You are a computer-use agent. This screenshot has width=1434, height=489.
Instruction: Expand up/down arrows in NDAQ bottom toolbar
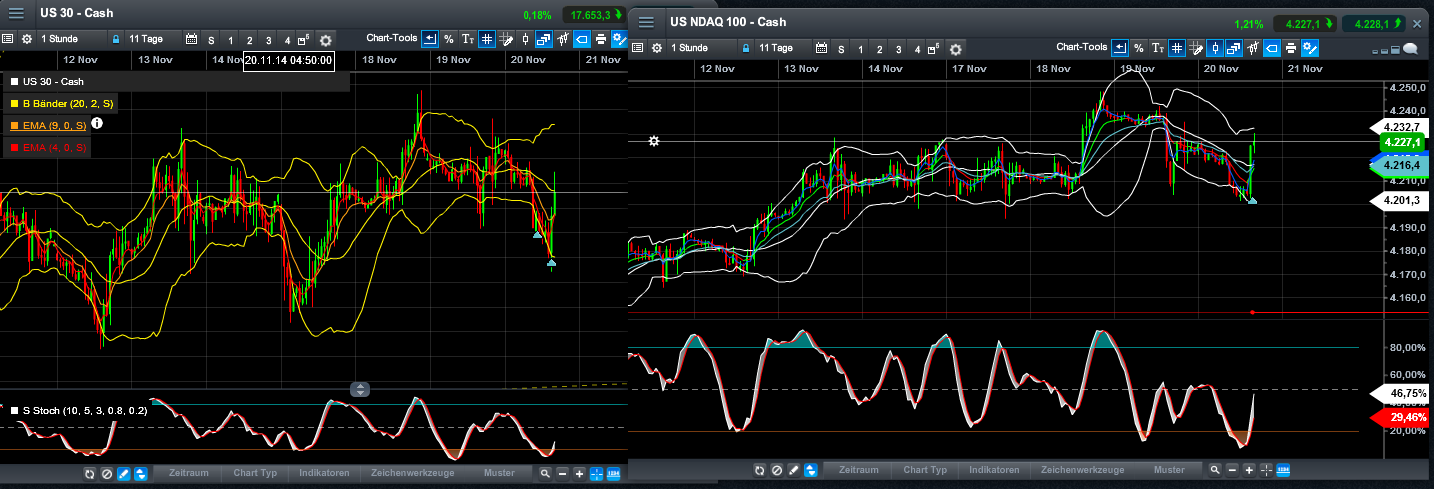tap(811, 470)
